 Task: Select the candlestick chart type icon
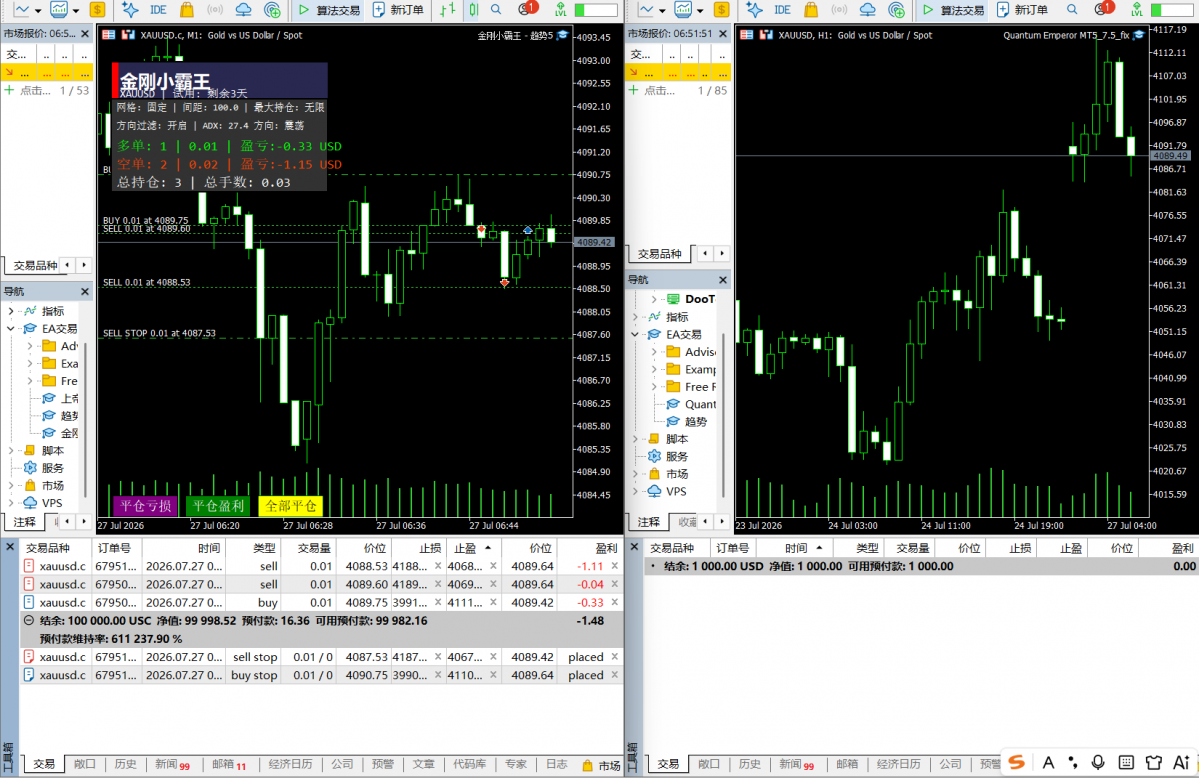click(473, 10)
